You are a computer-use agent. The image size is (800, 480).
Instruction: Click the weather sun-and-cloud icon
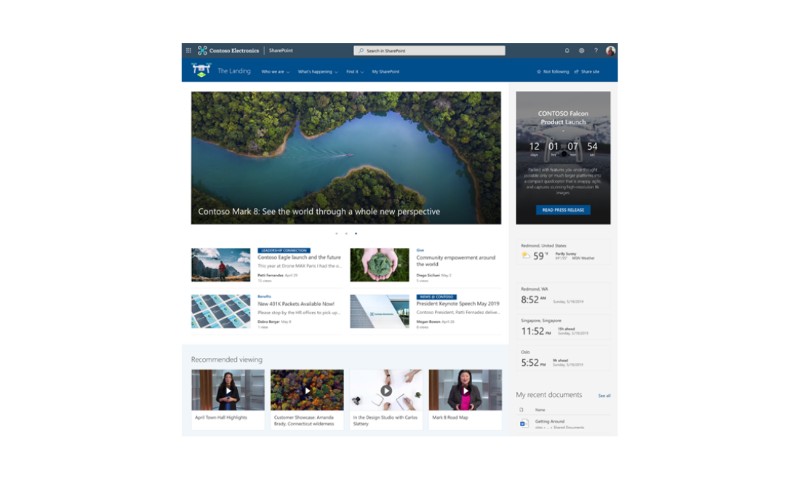tap(526, 256)
